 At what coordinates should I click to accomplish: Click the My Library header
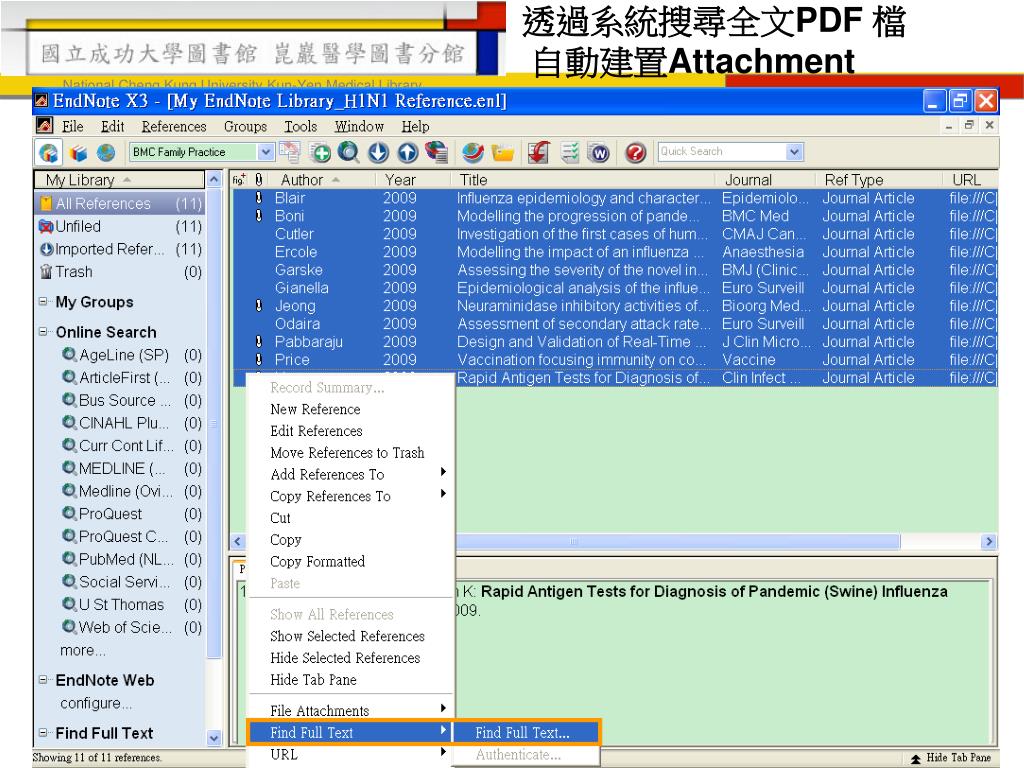pos(119,180)
